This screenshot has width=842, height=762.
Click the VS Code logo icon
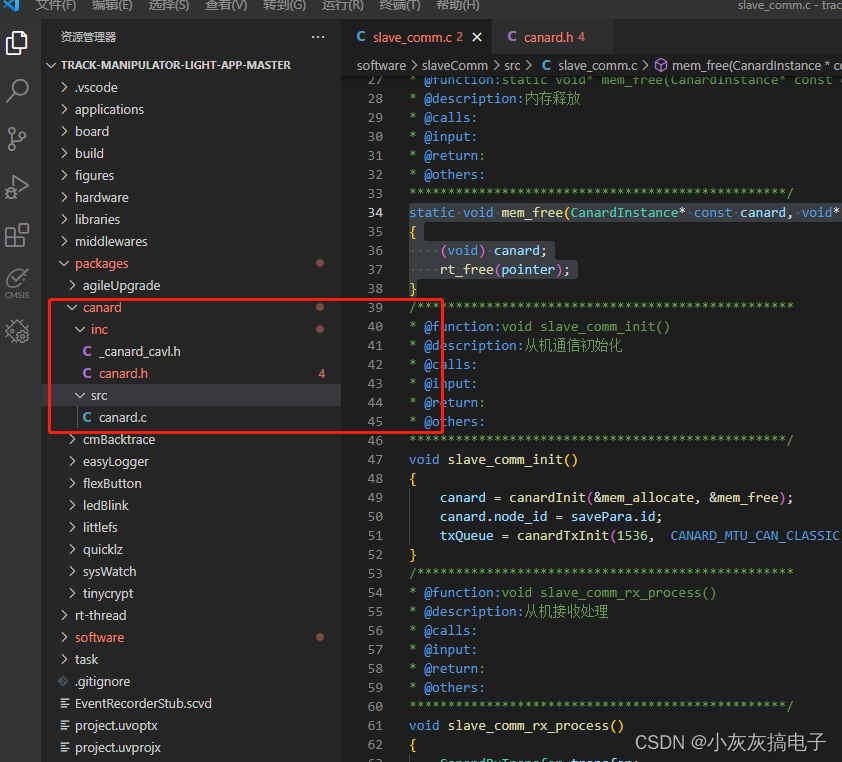pos(11,6)
